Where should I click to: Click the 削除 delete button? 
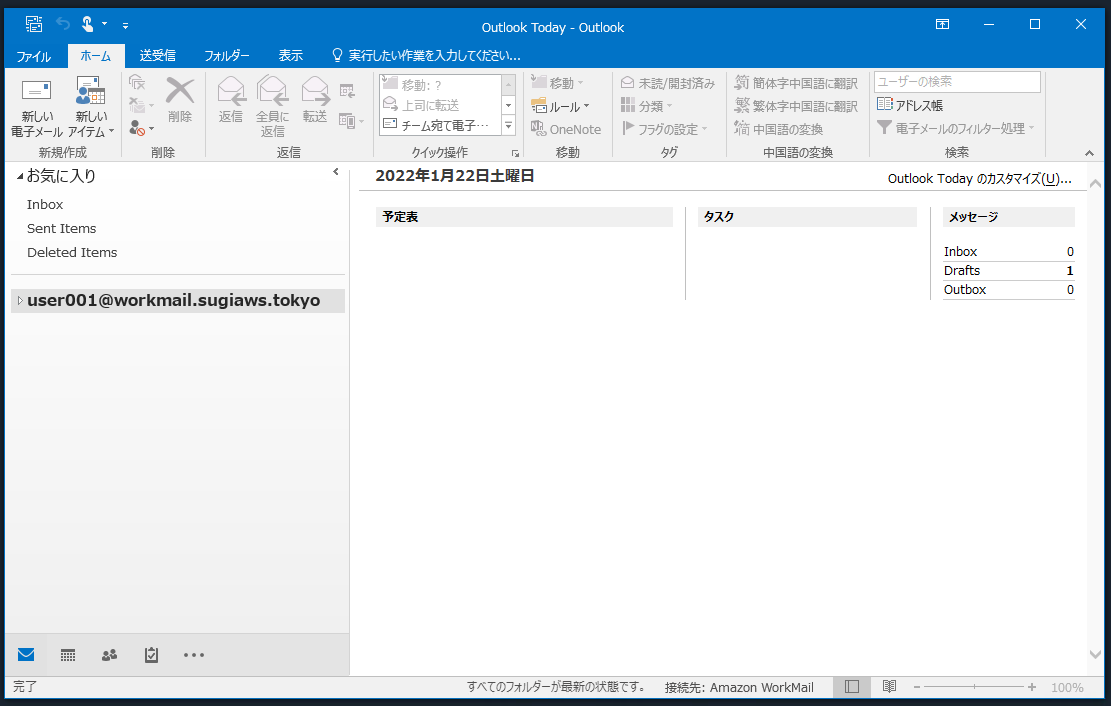(180, 100)
